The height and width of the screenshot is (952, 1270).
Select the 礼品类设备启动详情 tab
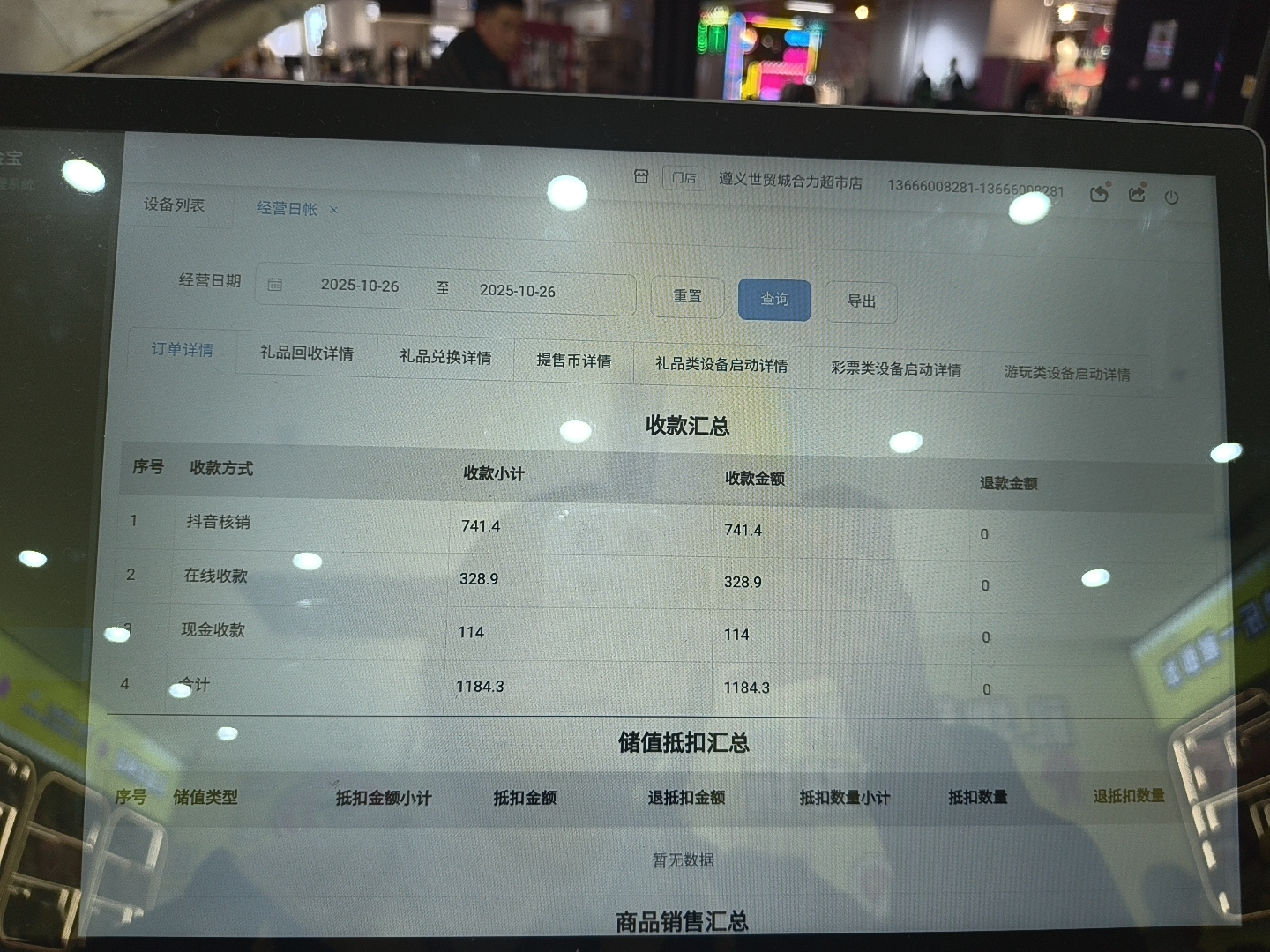coord(721,365)
